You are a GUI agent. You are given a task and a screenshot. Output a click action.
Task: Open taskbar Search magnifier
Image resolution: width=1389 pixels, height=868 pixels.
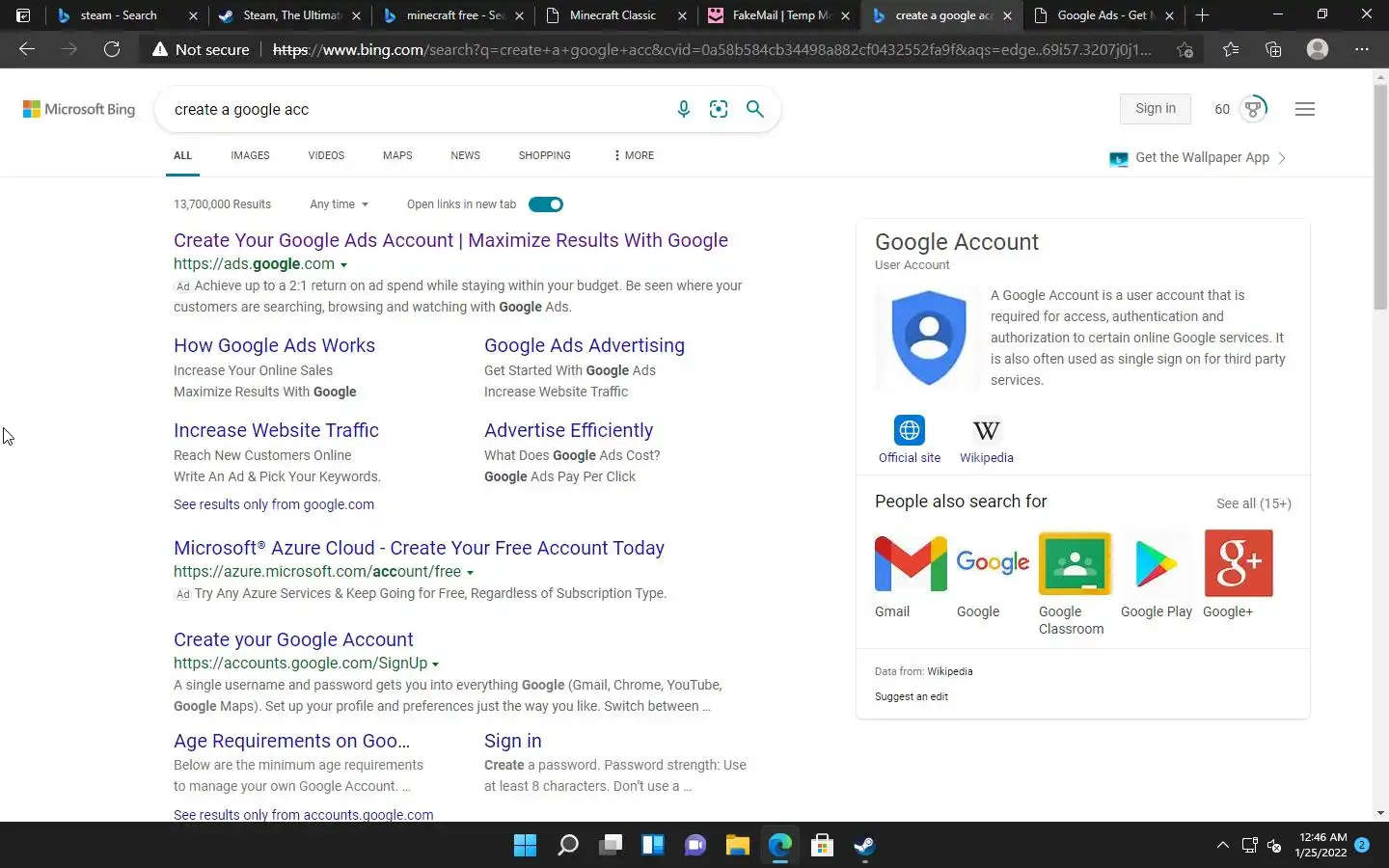pos(568,846)
